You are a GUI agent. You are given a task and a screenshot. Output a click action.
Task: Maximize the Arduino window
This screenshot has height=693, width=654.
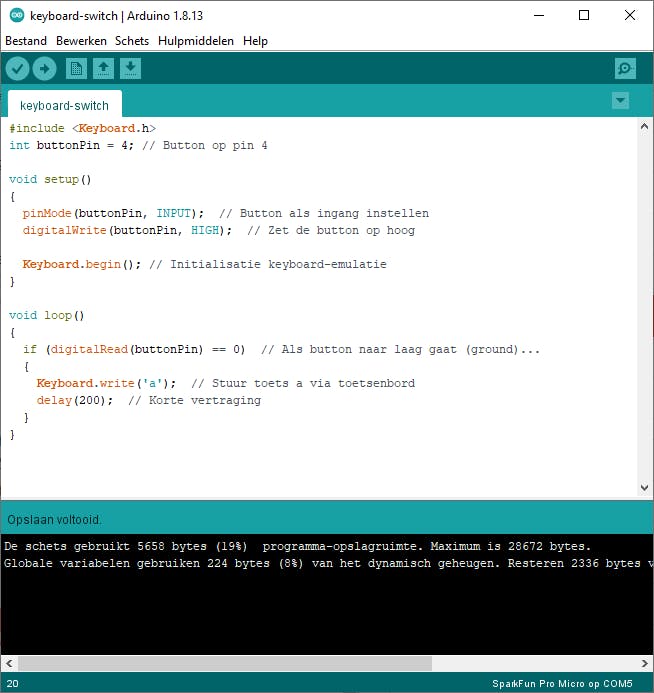[x=584, y=15]
